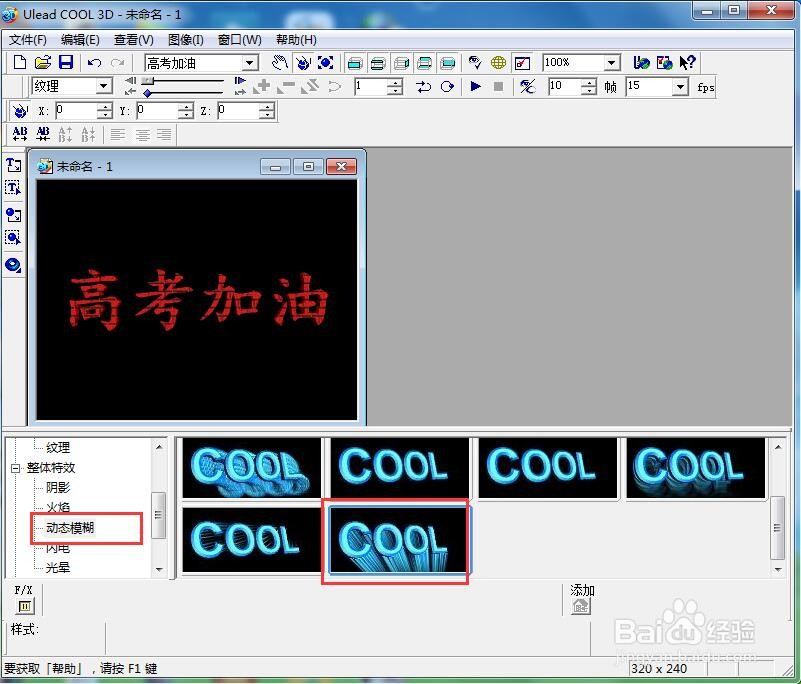Select 光晕 in the effects tree
The height and width of the screenshot is (684, 801).
(58, 568)
